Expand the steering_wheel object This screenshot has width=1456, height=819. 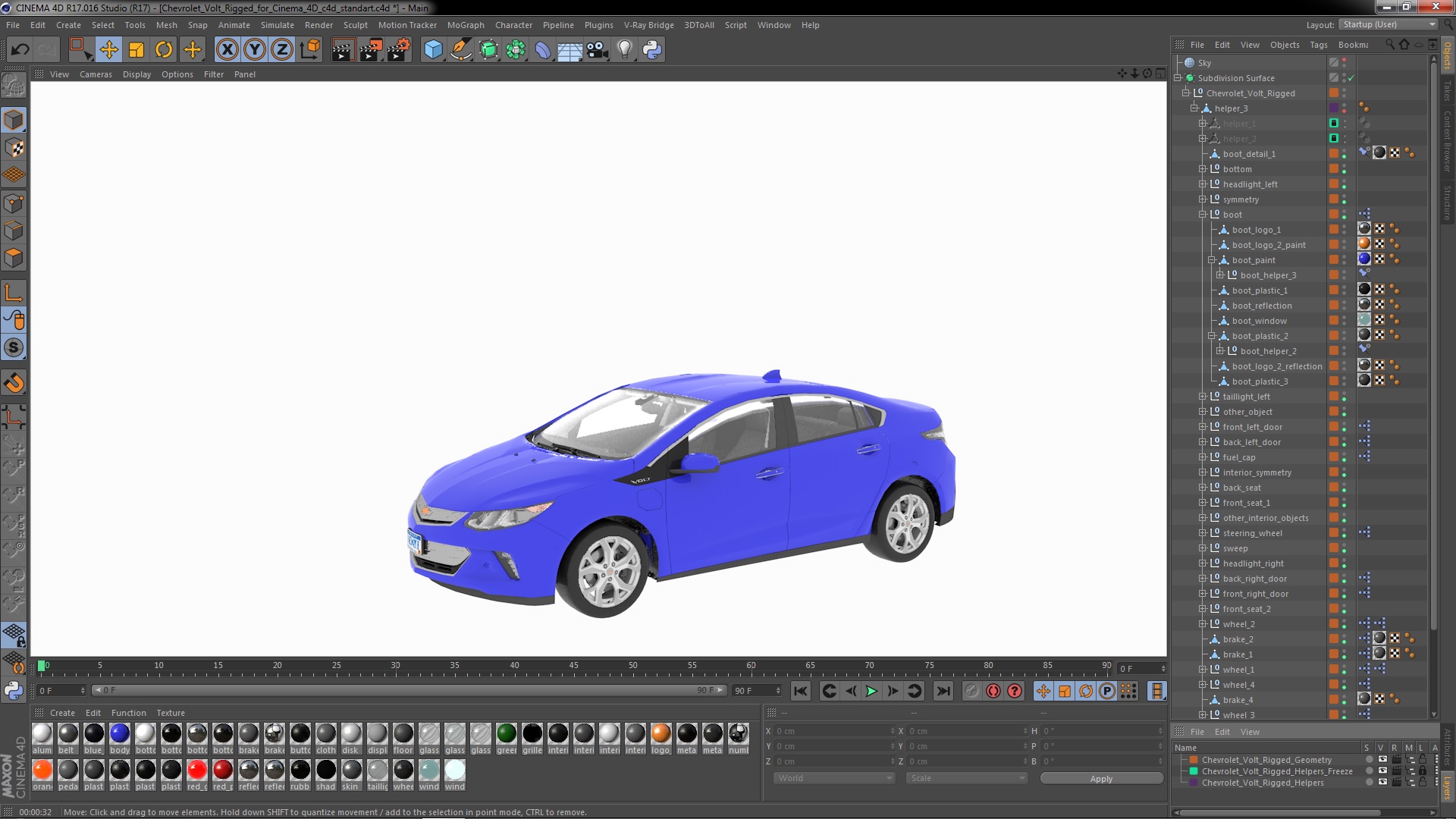click(x=1203, y=533)
